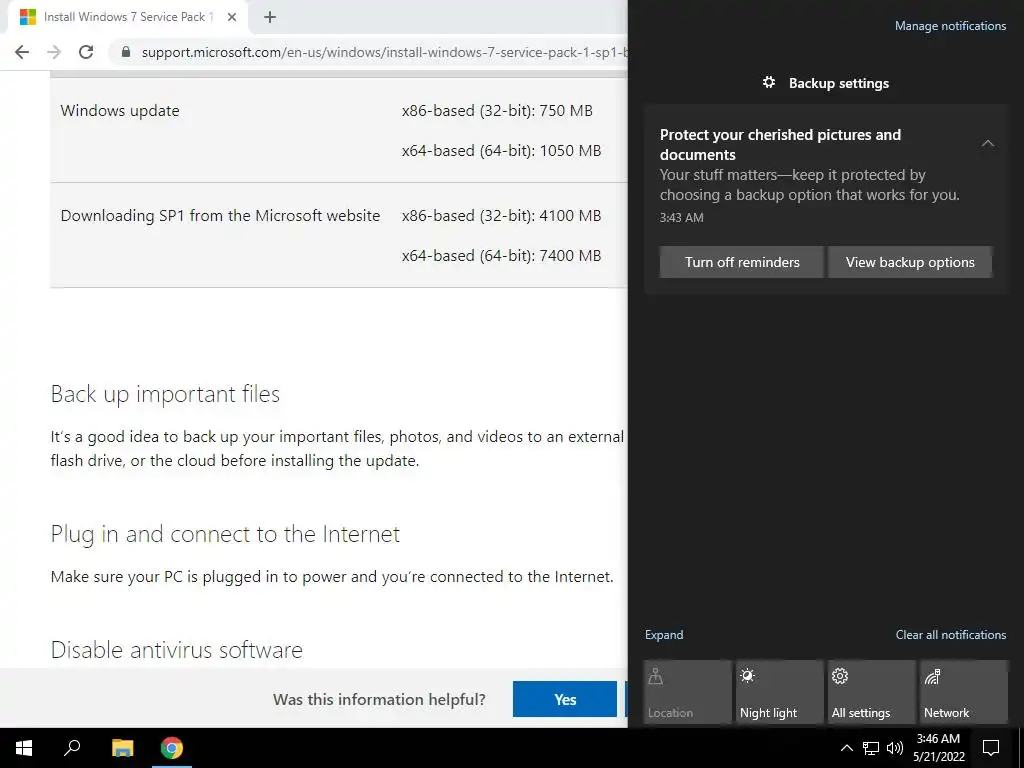This screenshot has height=768, width=1024.
Task: Close the Install Windows 7 Service Pack tab
Action: click(x=232, y=17)
